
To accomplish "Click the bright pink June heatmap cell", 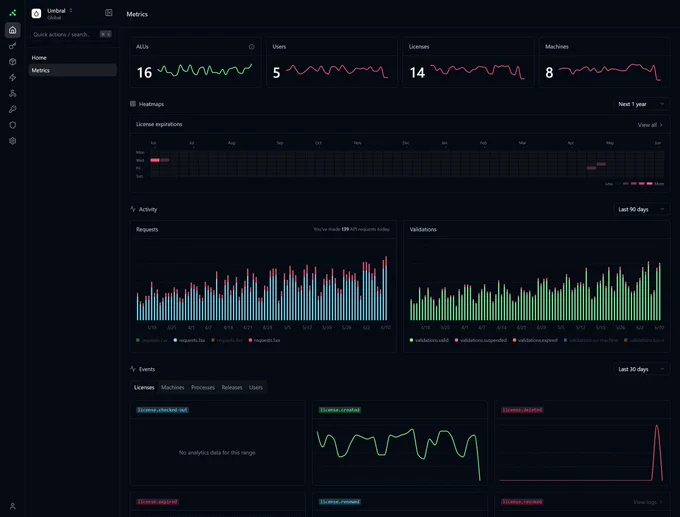I will click(x=155, y=160).
